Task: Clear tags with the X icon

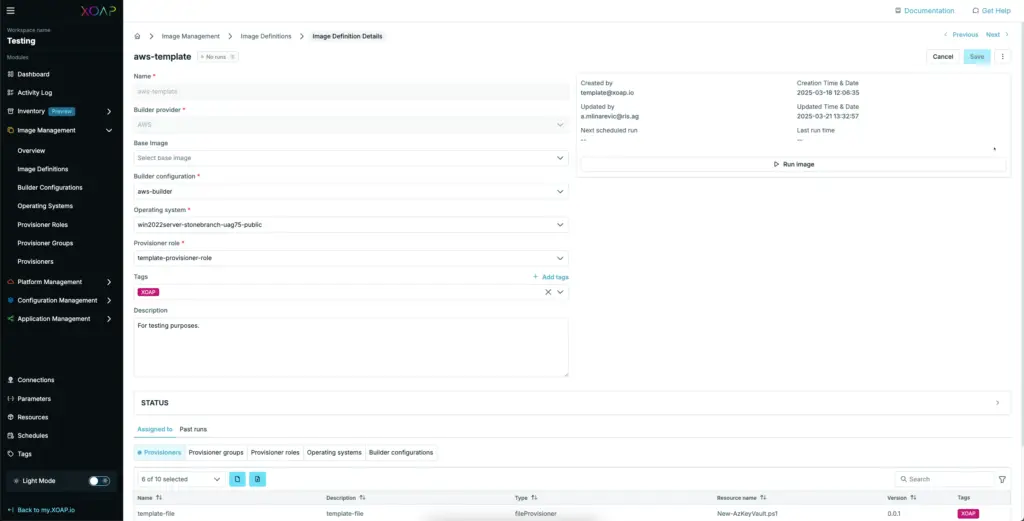Action: tap(547, 292)
